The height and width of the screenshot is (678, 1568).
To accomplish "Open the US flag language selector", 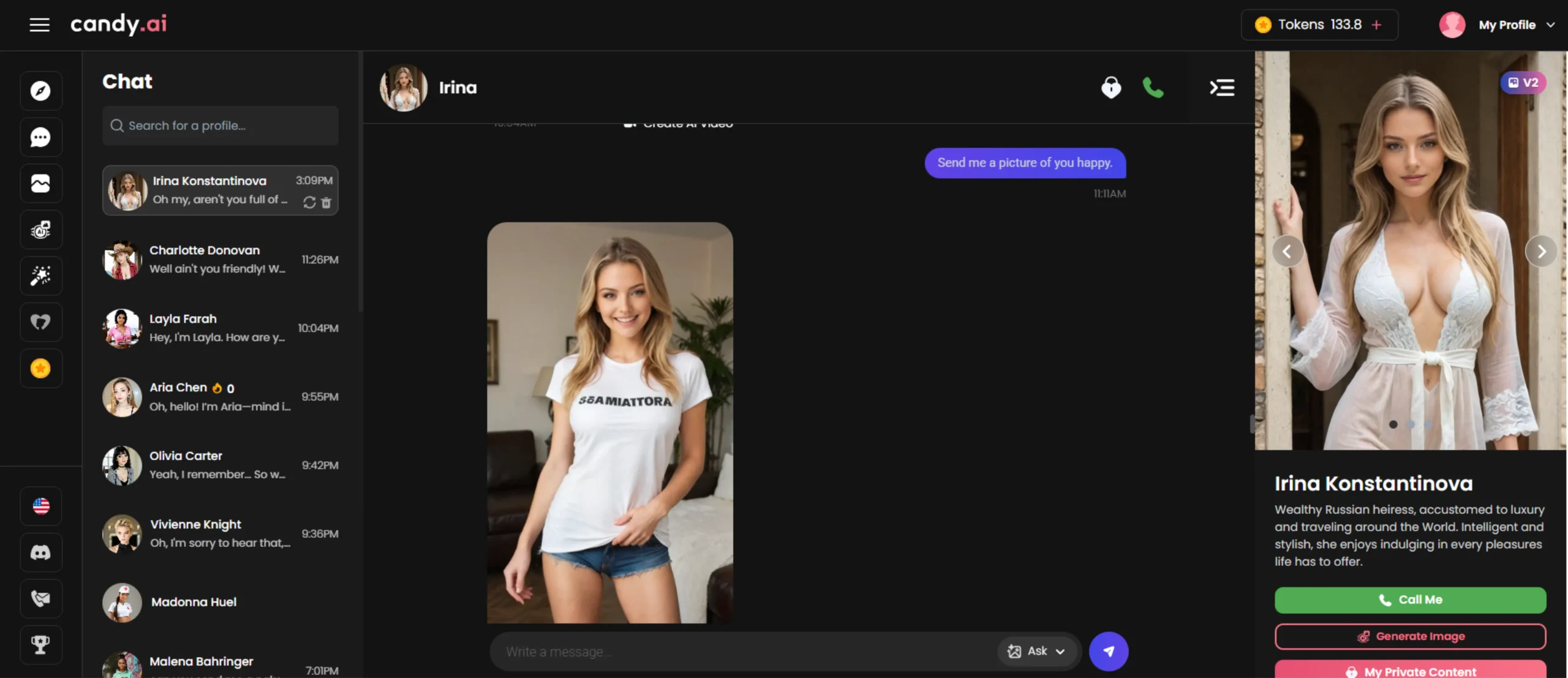I will click(40, 506).
